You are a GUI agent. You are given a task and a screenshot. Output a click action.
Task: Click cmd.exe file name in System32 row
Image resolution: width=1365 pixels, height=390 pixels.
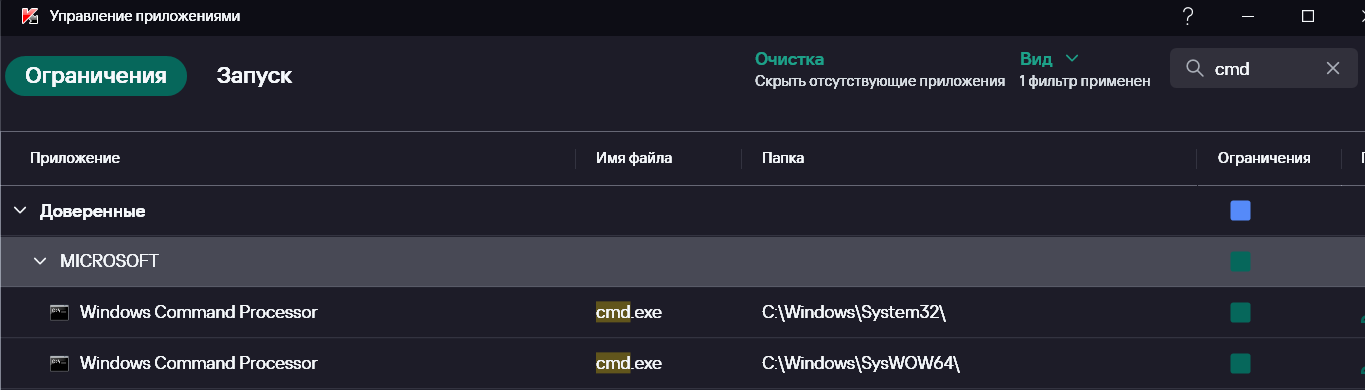629,312
